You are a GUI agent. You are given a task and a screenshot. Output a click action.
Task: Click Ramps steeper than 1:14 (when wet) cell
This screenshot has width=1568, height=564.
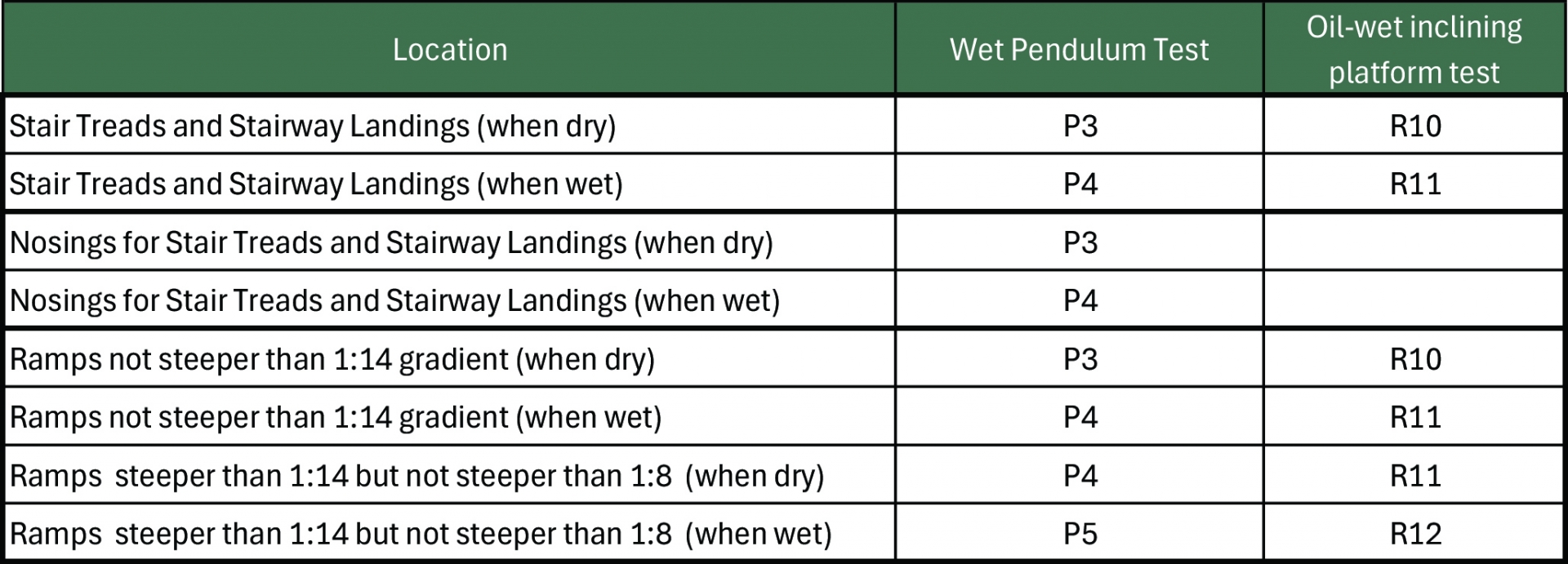click(420, 535)
